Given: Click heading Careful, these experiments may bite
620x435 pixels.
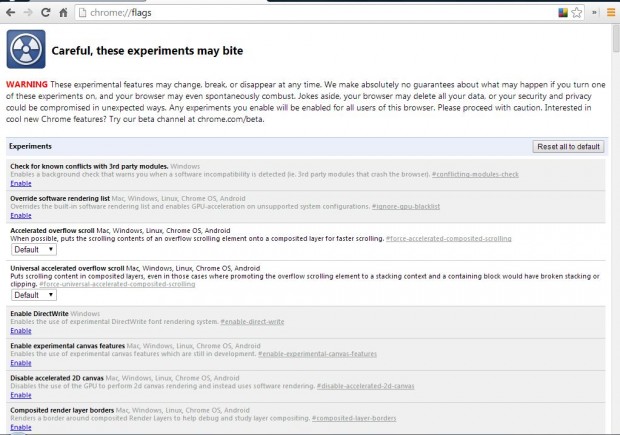Looking at the screenshot, I should (x=147, y=51).
